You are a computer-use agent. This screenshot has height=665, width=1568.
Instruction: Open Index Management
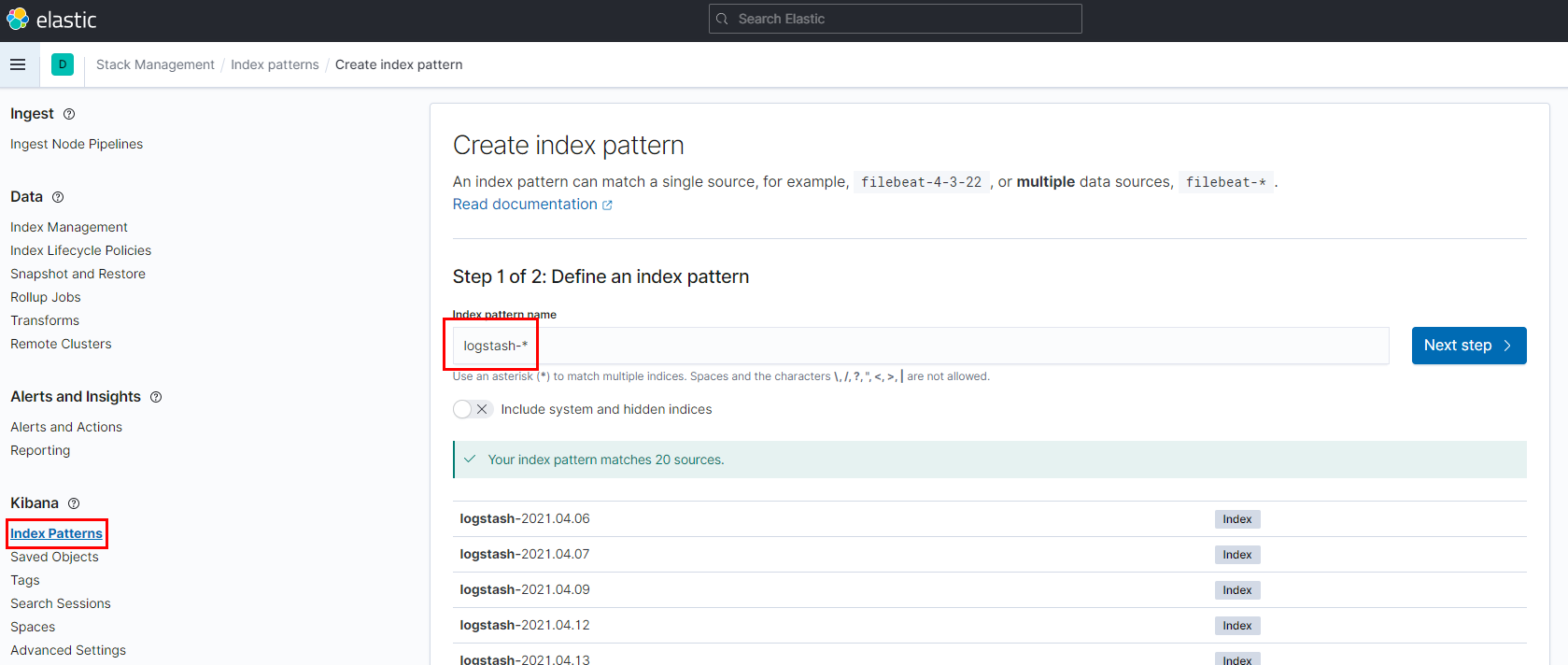click(69, 227)
